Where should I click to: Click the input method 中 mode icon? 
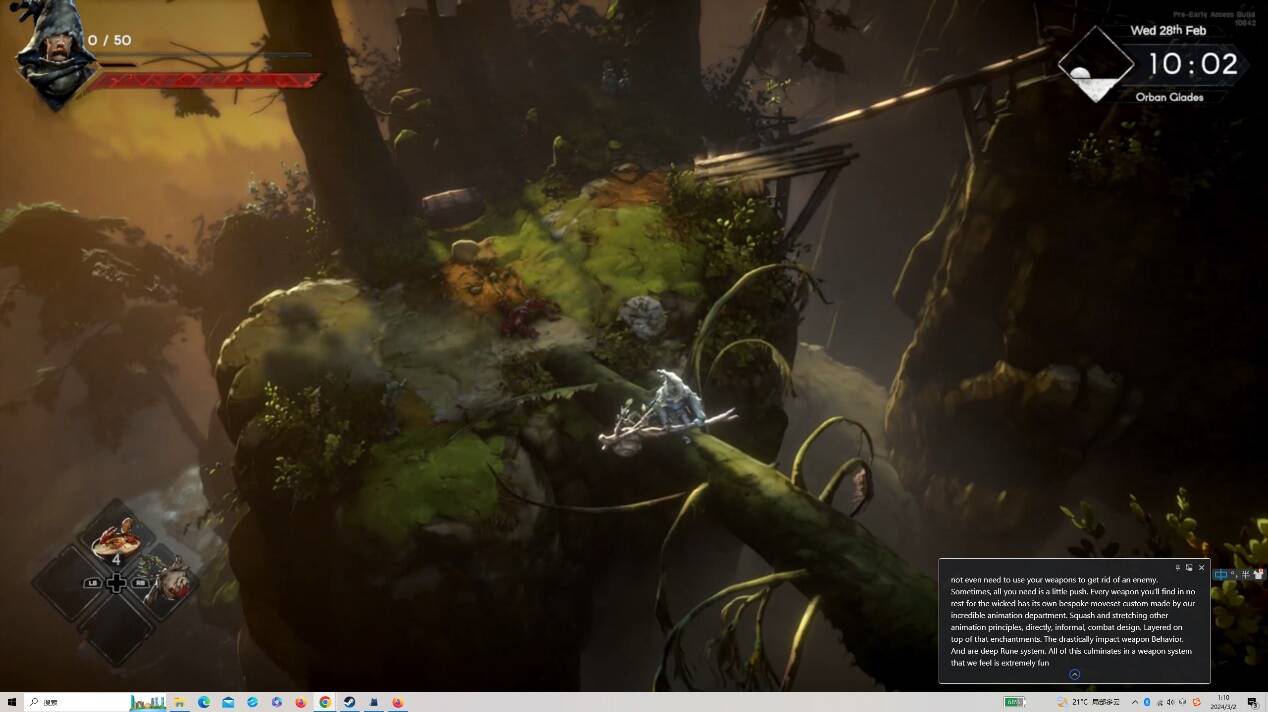tap(1221, 574)
